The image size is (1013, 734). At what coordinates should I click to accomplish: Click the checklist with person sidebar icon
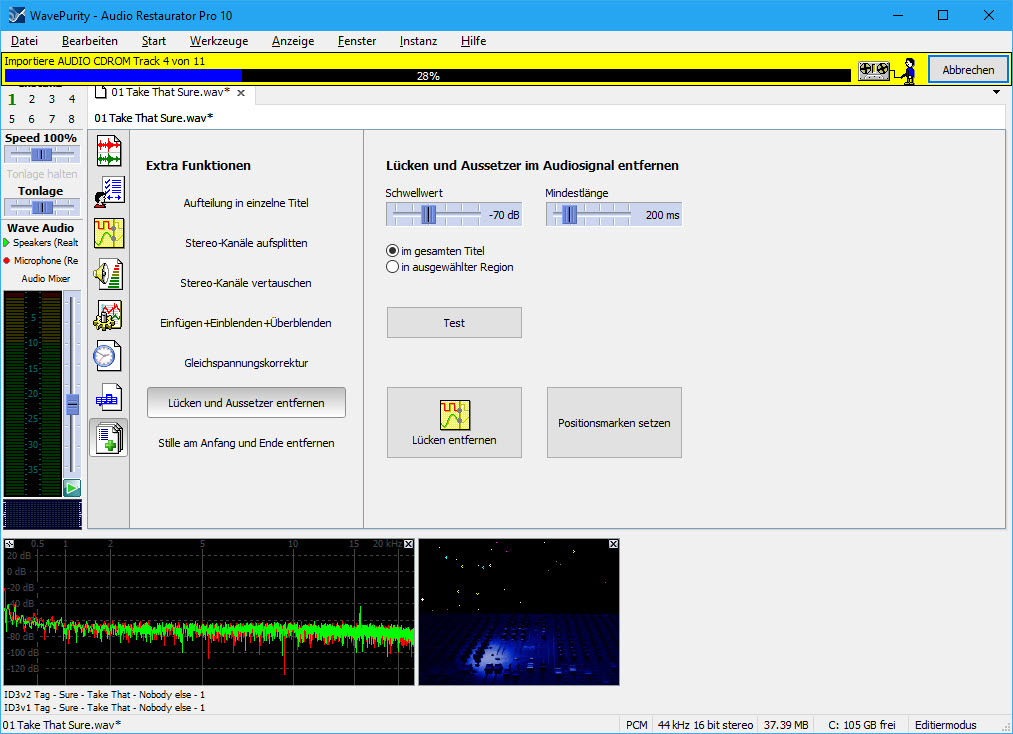(x=109, y=192)
